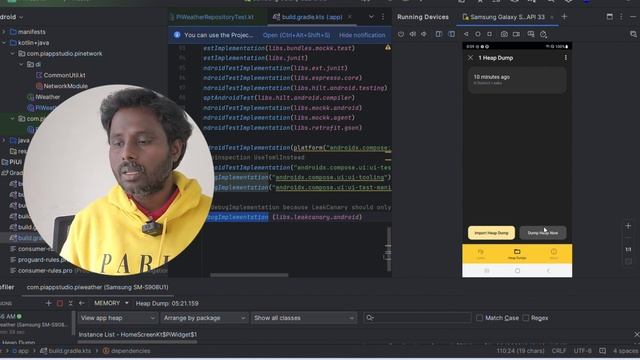Click the editor horizontal scrollbar
This screenshot has width=640, height=360.
[x=249, y=275]
